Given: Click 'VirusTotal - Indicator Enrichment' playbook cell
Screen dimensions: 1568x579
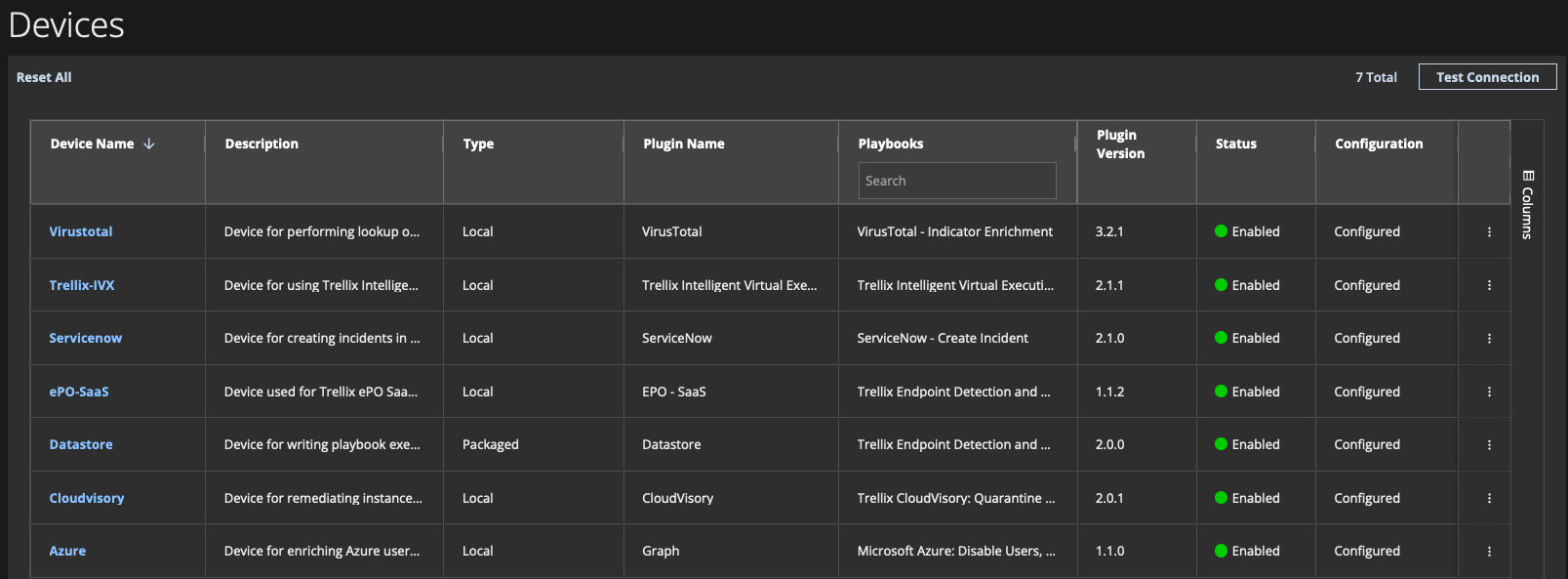Looking at the screenshot, I should pyautogui.click(x=955, y=231).
